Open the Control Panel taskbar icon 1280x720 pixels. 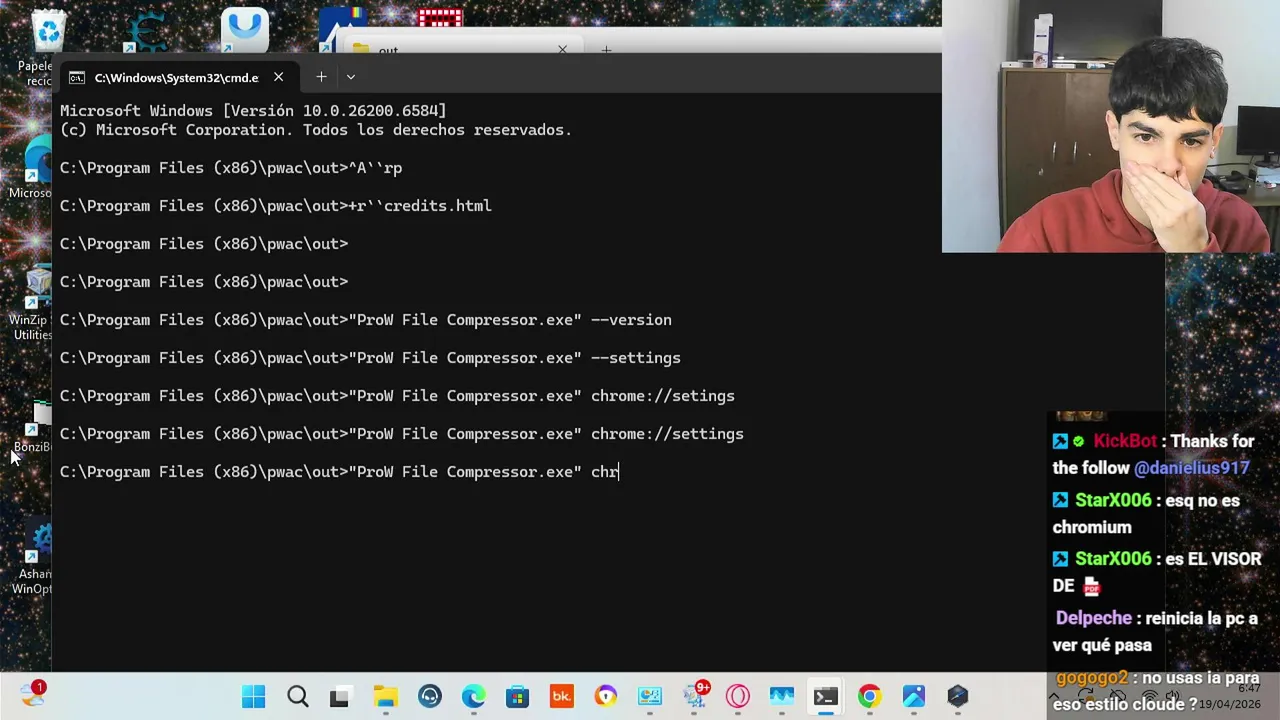tap(649, 697)
